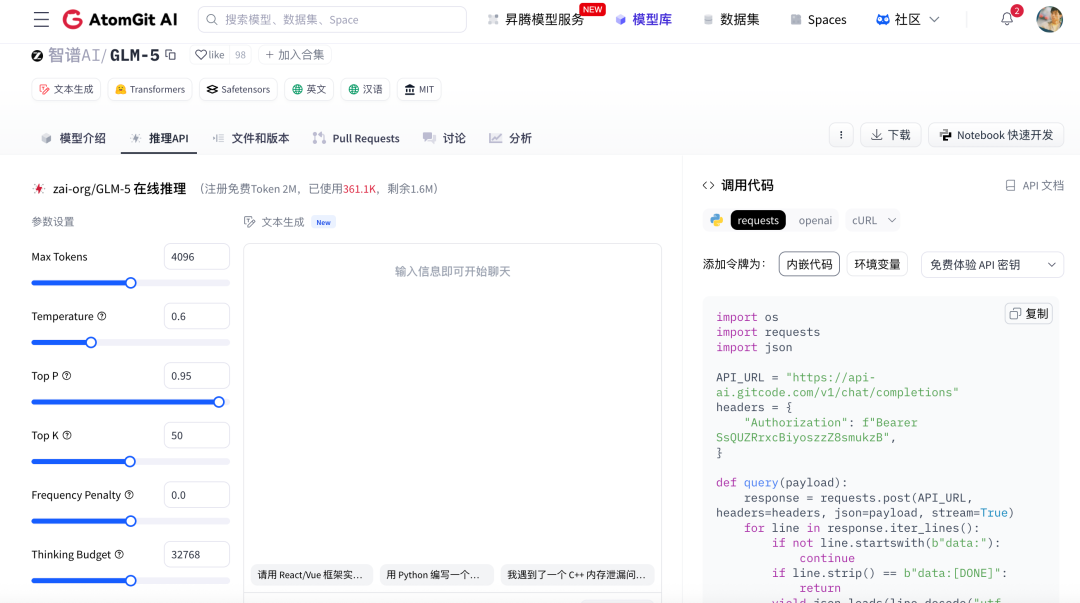Image resolution: width=1080 pixels, height=603 pixels.
Task: Click the 文本生成 tag
Action: coord(66,90)
